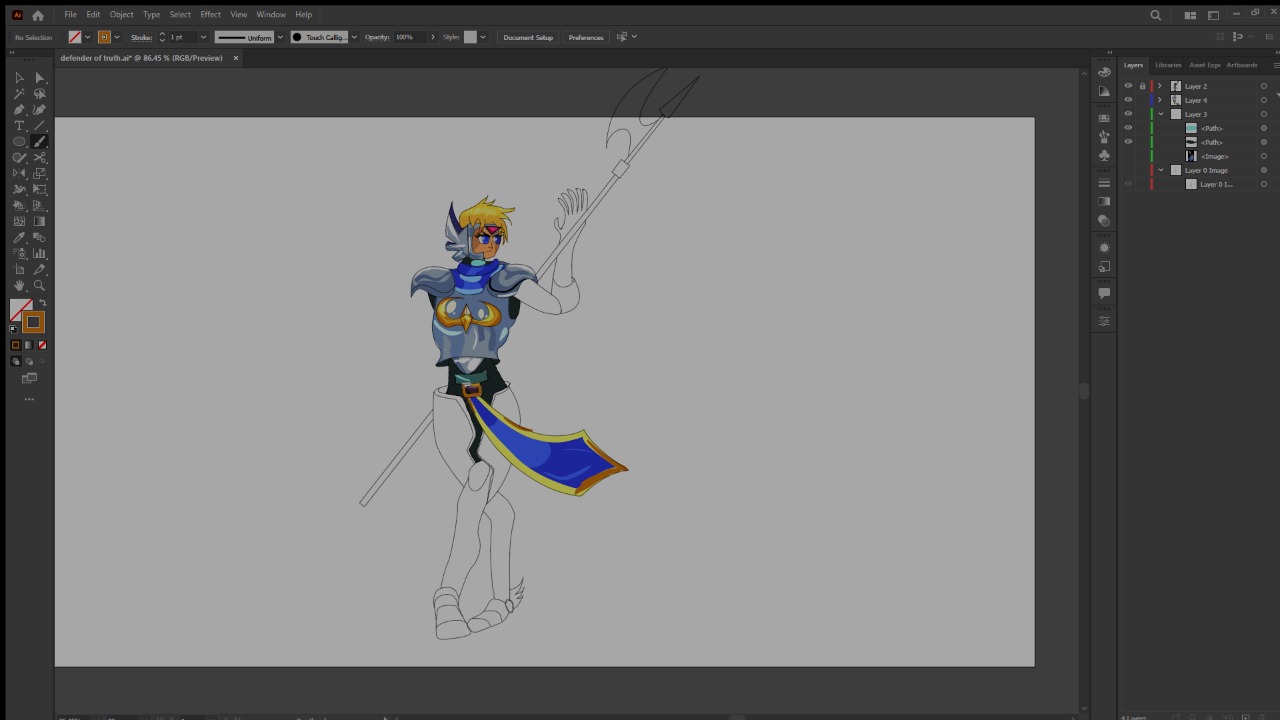Screen dimensions: 1280x720
Task: Select the Reflect tool
Action: coord(19,174)
